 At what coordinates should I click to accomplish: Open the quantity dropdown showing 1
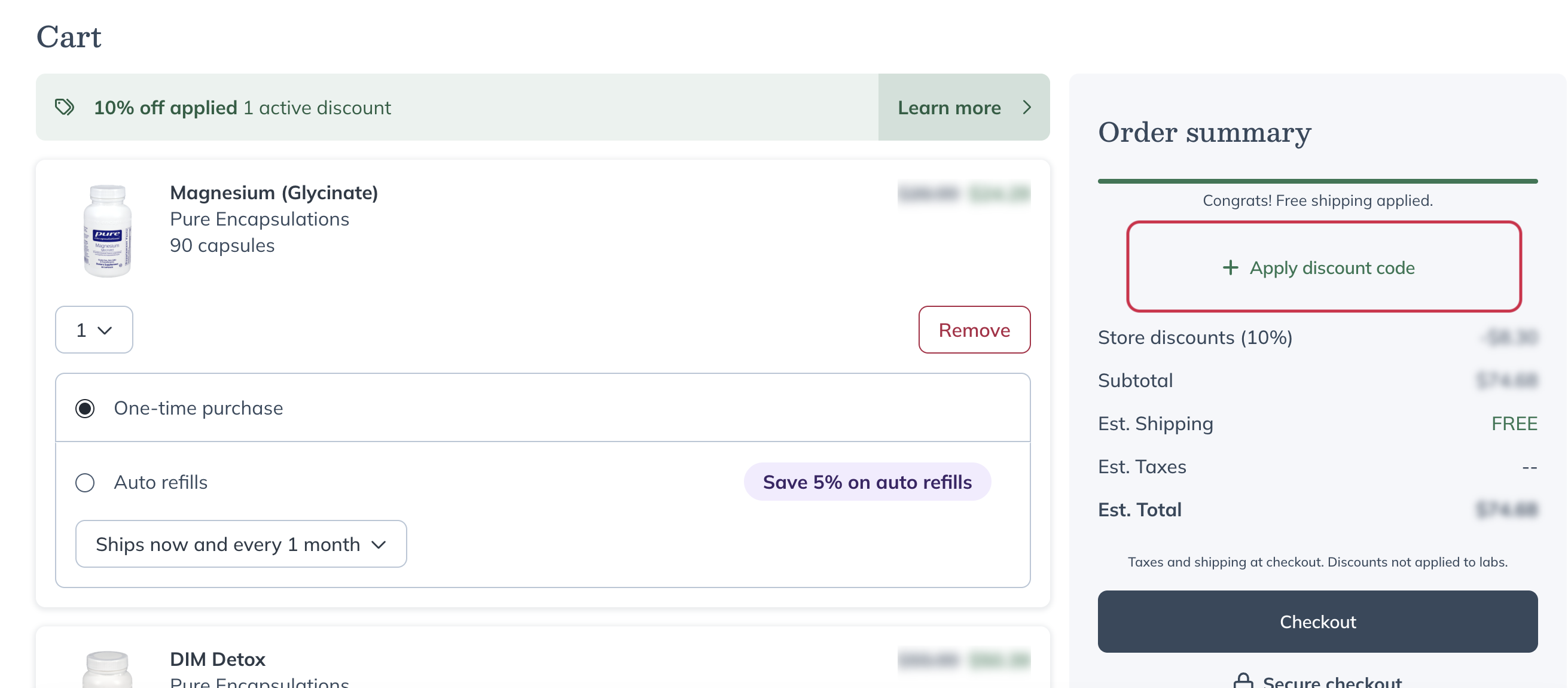[x=94, y=330]
